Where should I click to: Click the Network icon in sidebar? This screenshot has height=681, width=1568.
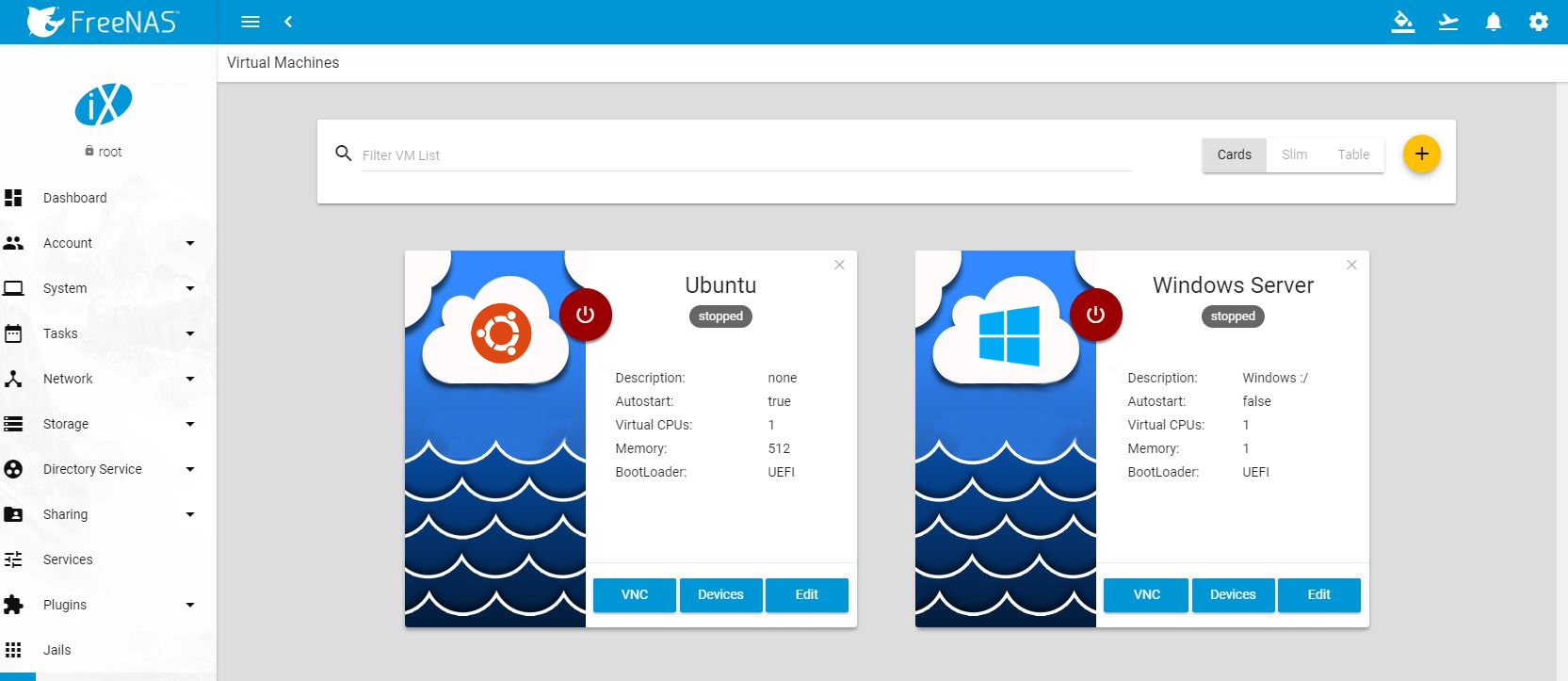click(13, 379)
